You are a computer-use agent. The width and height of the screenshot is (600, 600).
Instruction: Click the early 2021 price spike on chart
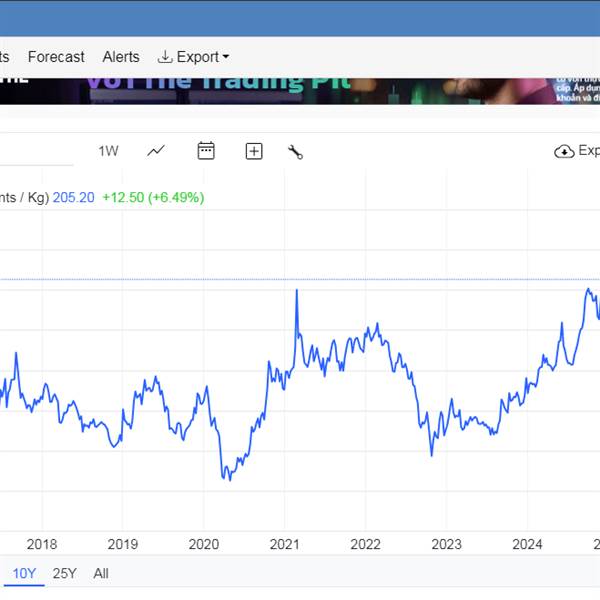297,291
